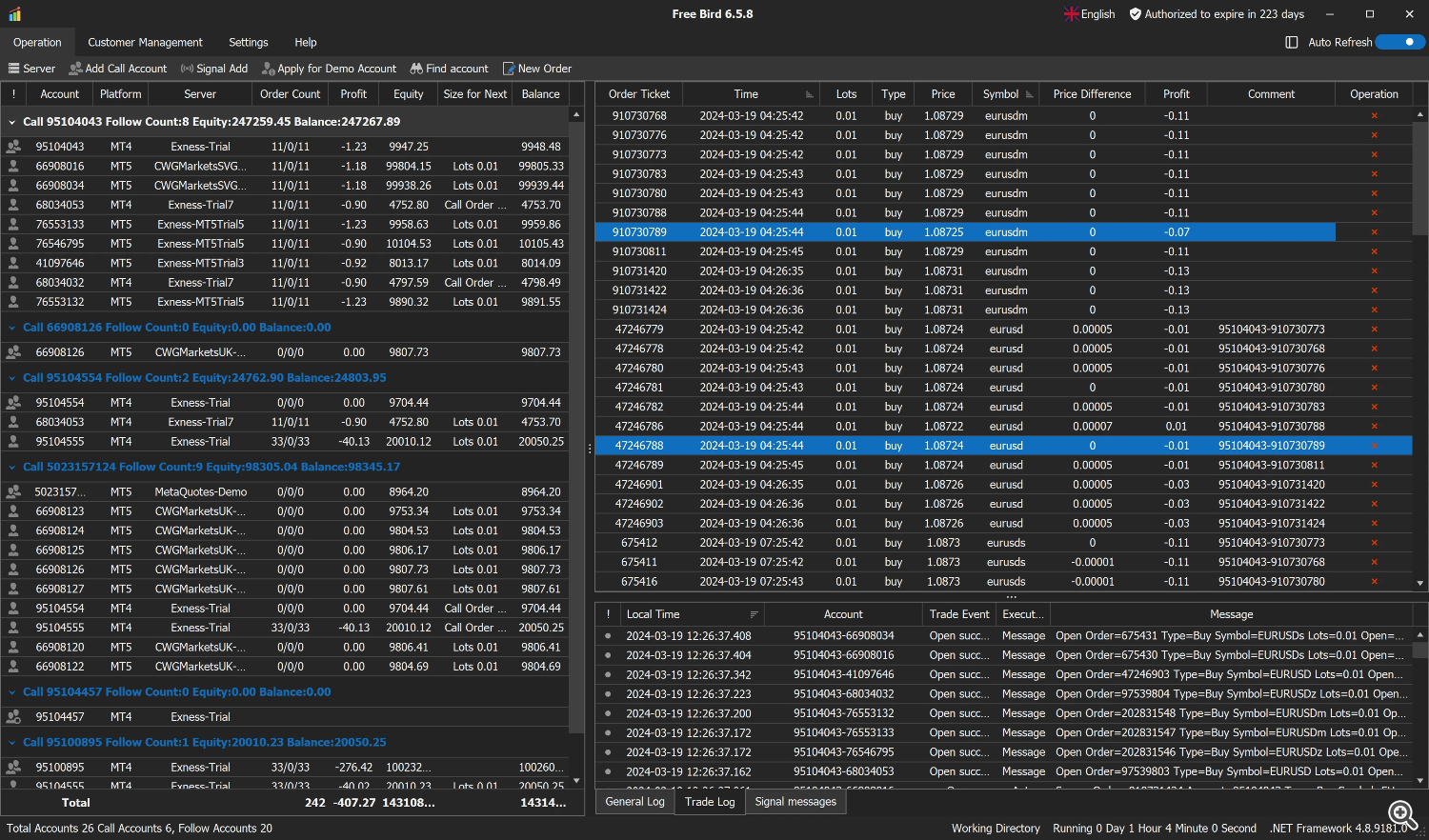Click the trade log scrollbar down arrow

point(1420,780)
